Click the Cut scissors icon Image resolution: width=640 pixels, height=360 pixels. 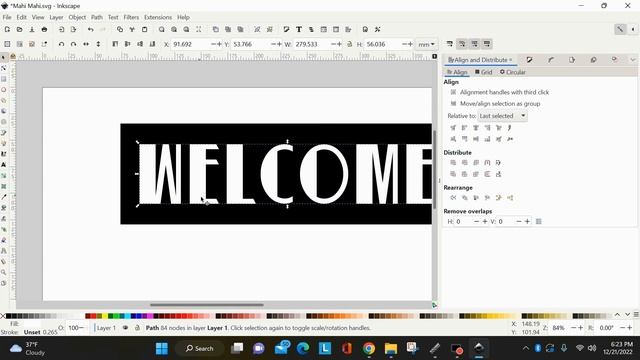[x=132, y=29]
